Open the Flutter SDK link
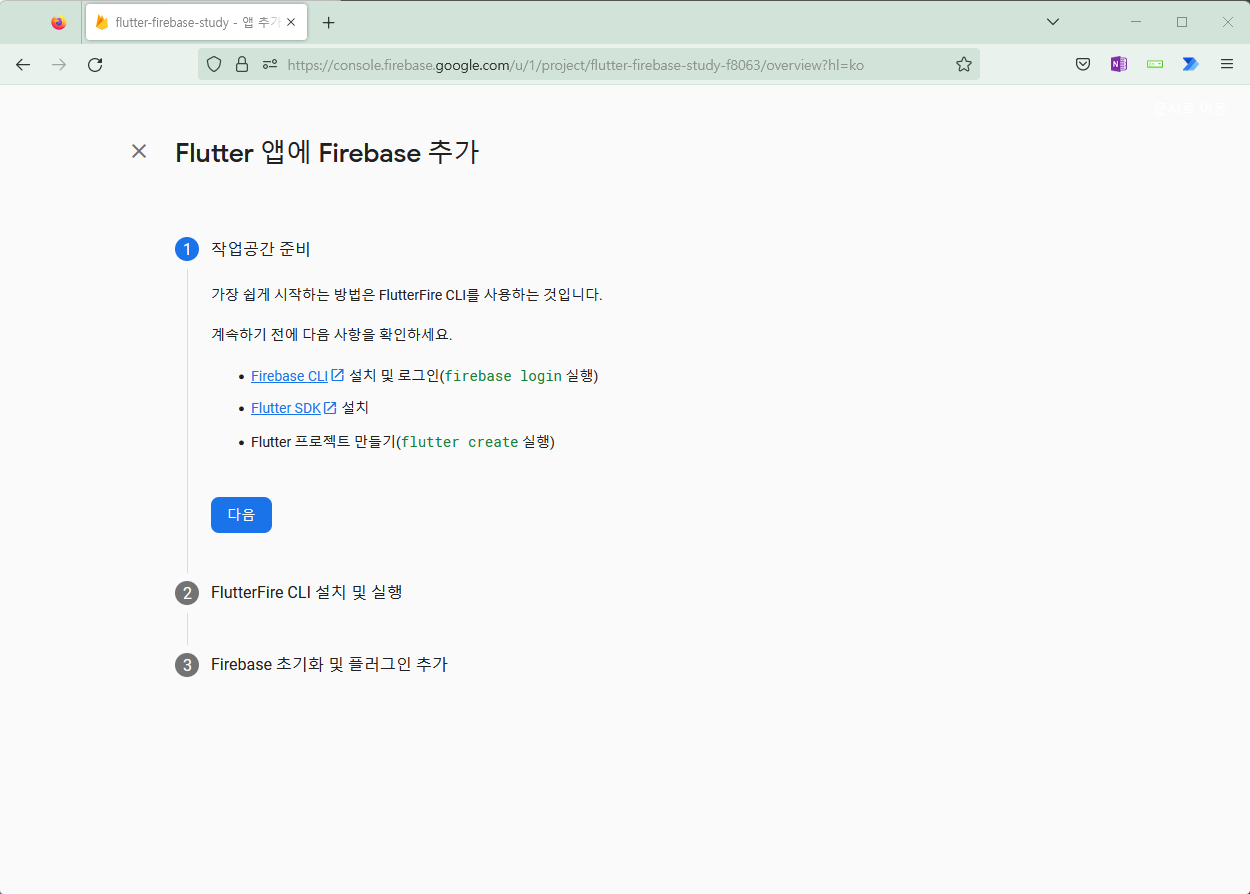 286,408
